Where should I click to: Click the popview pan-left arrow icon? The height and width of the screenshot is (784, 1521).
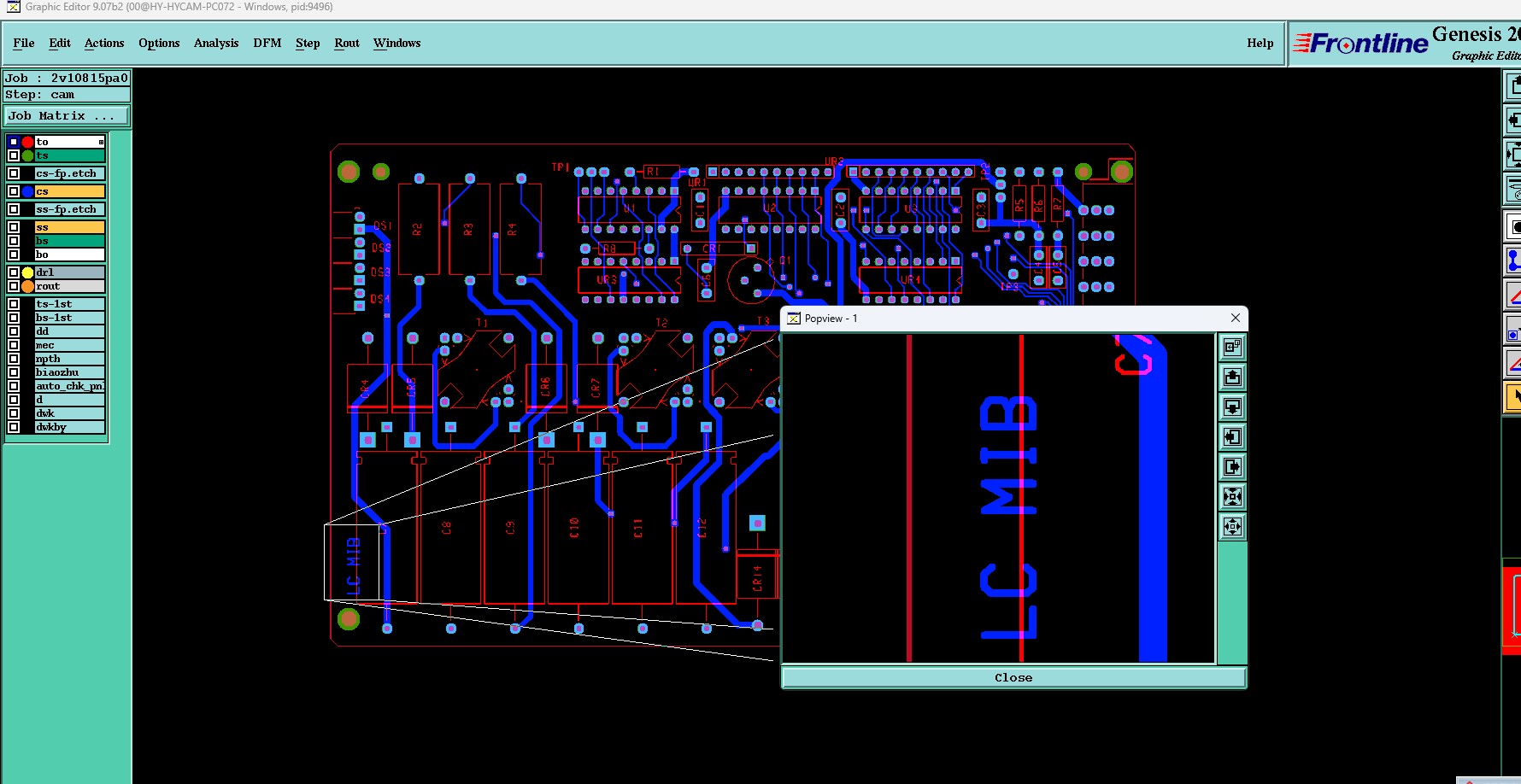click(x=1232, y=436)
